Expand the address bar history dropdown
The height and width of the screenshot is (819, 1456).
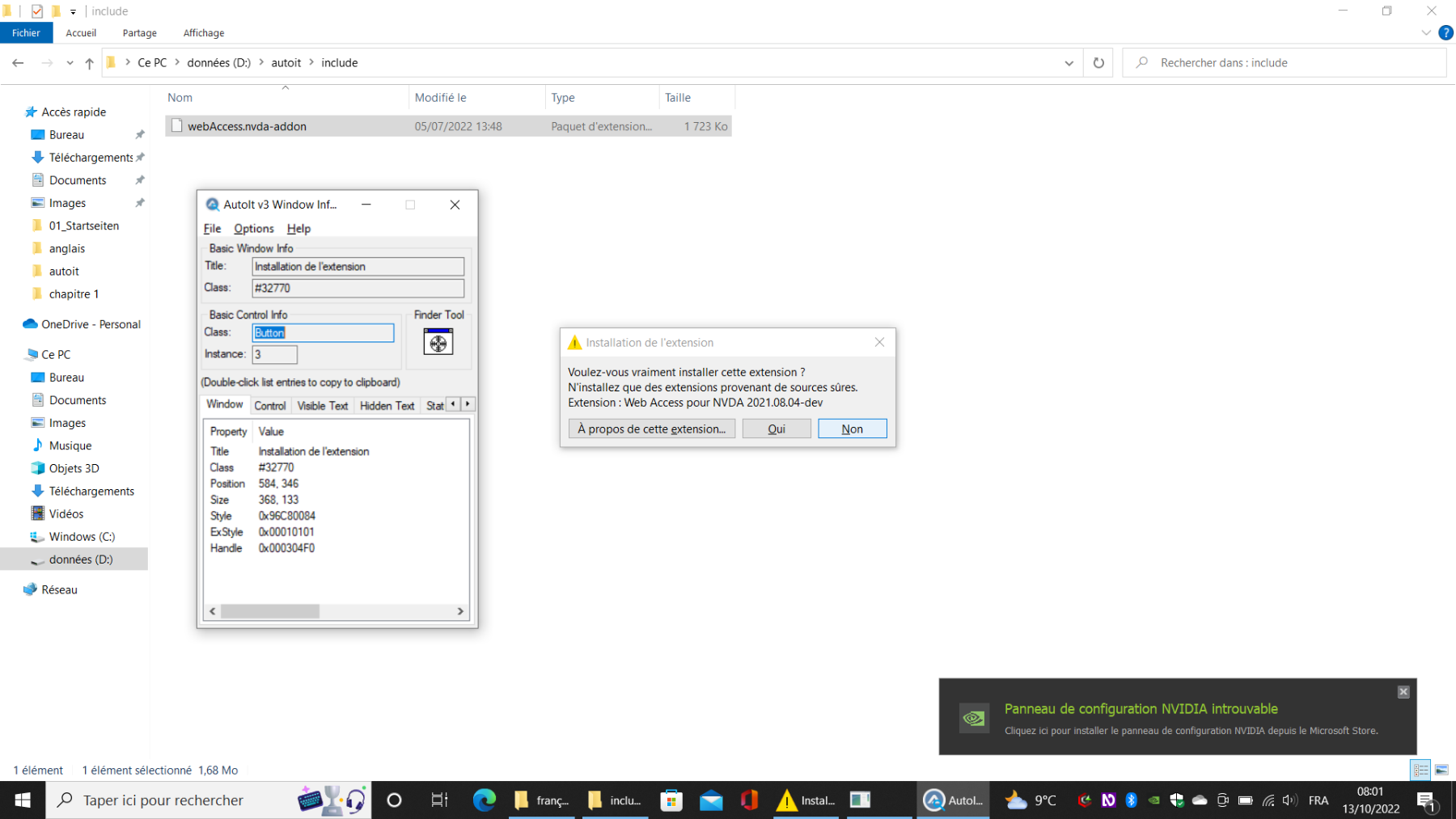click(x=1069, y=63)
